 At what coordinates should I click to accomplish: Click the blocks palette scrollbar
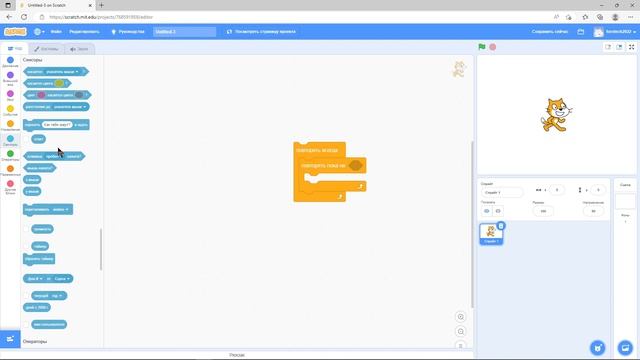click(101, 249)
